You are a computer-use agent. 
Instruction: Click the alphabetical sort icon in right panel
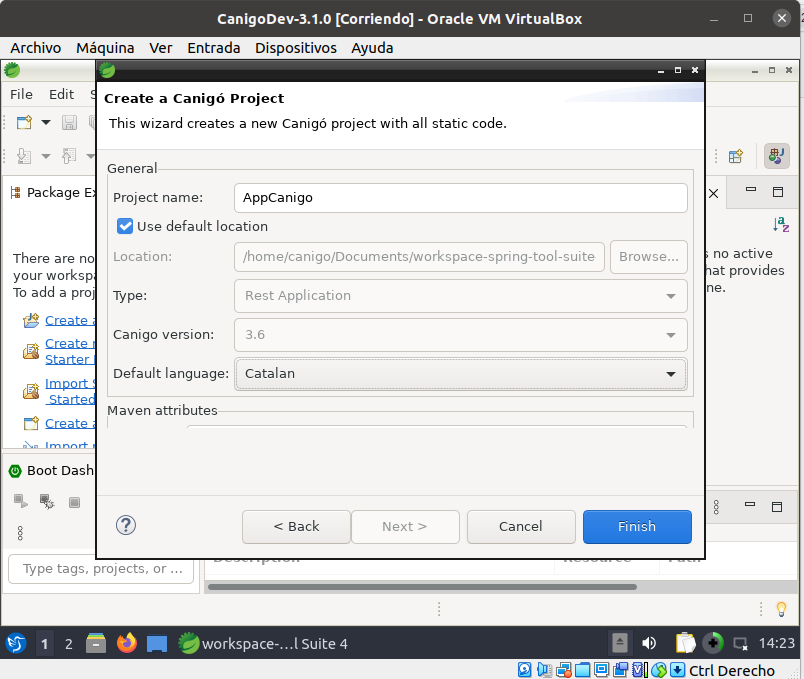(x=781, y=224)
